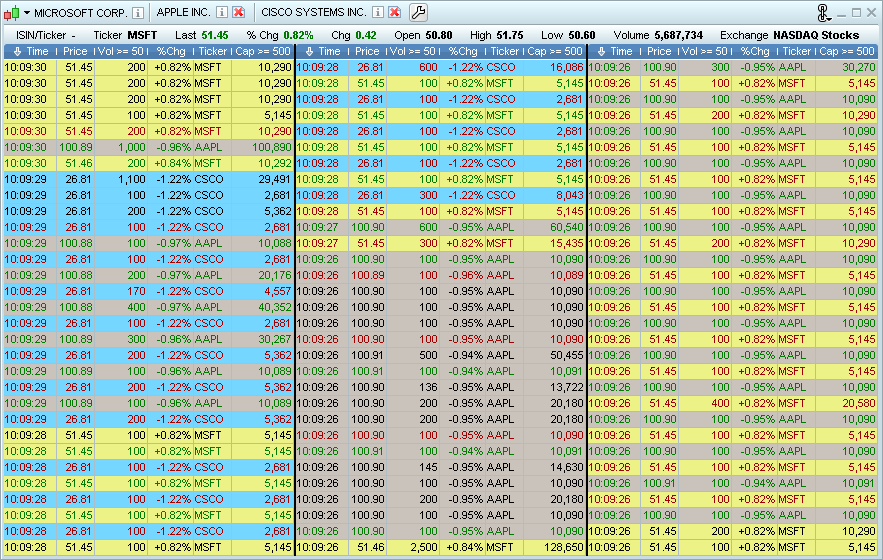Click the sort arrow in the right panel Time header

tap(601, 51)
